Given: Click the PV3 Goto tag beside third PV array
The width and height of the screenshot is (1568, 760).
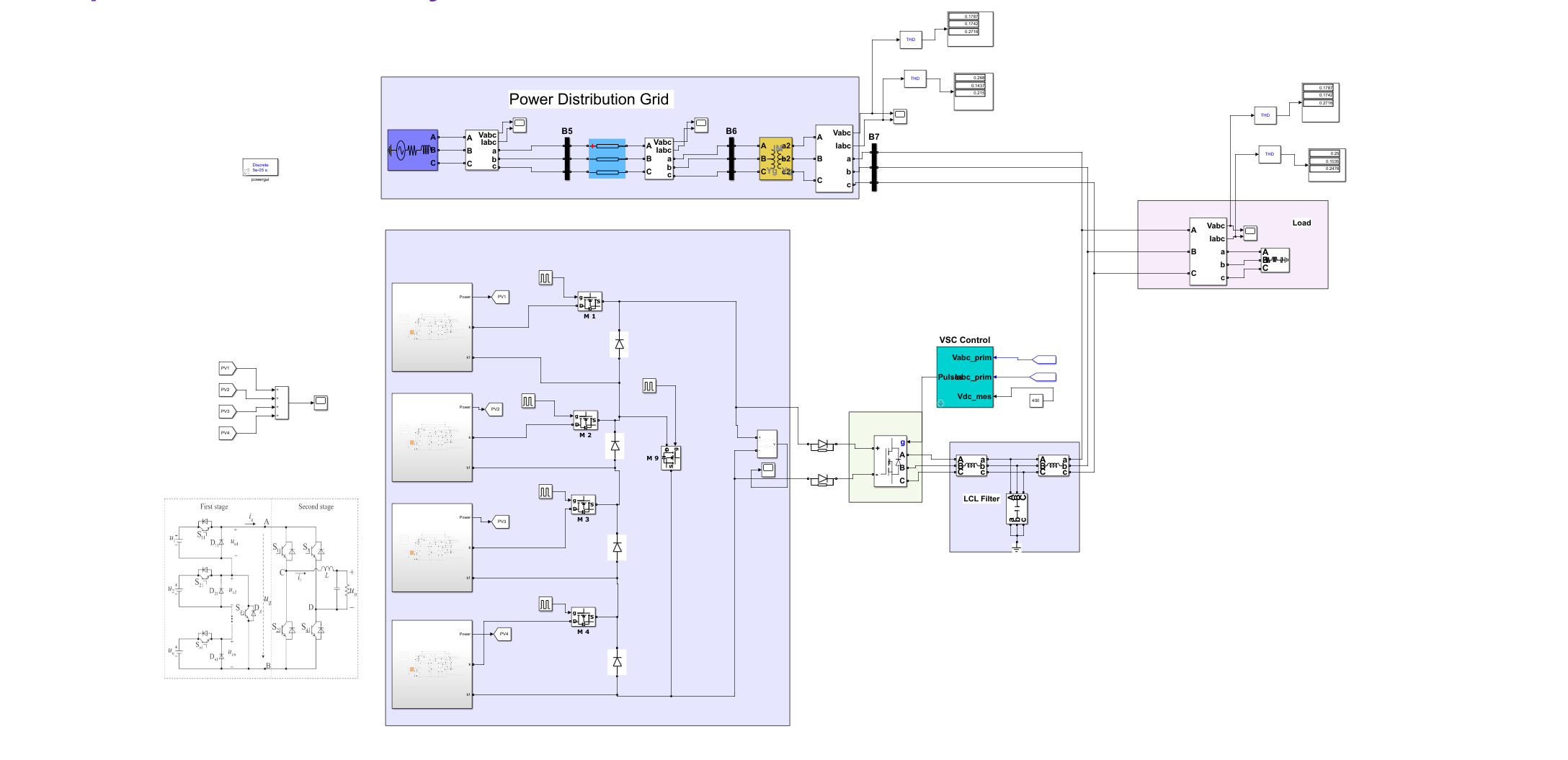Looking at the screenshot, I should (x=501, y=522).
